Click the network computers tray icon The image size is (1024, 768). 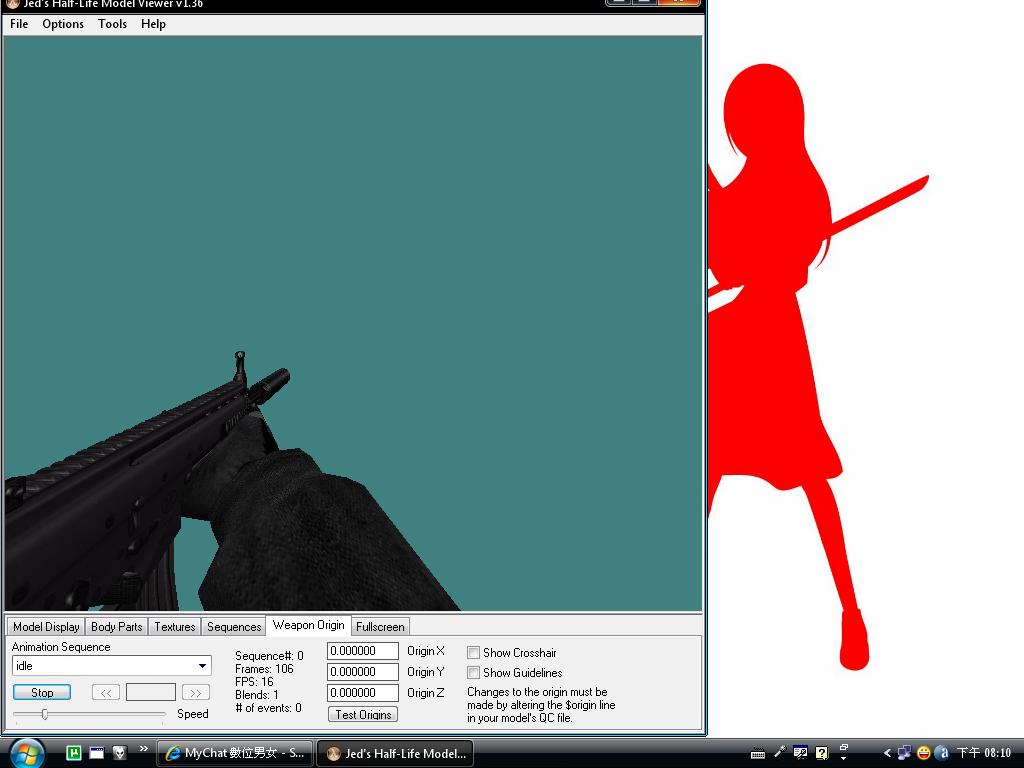pos(904,753)
